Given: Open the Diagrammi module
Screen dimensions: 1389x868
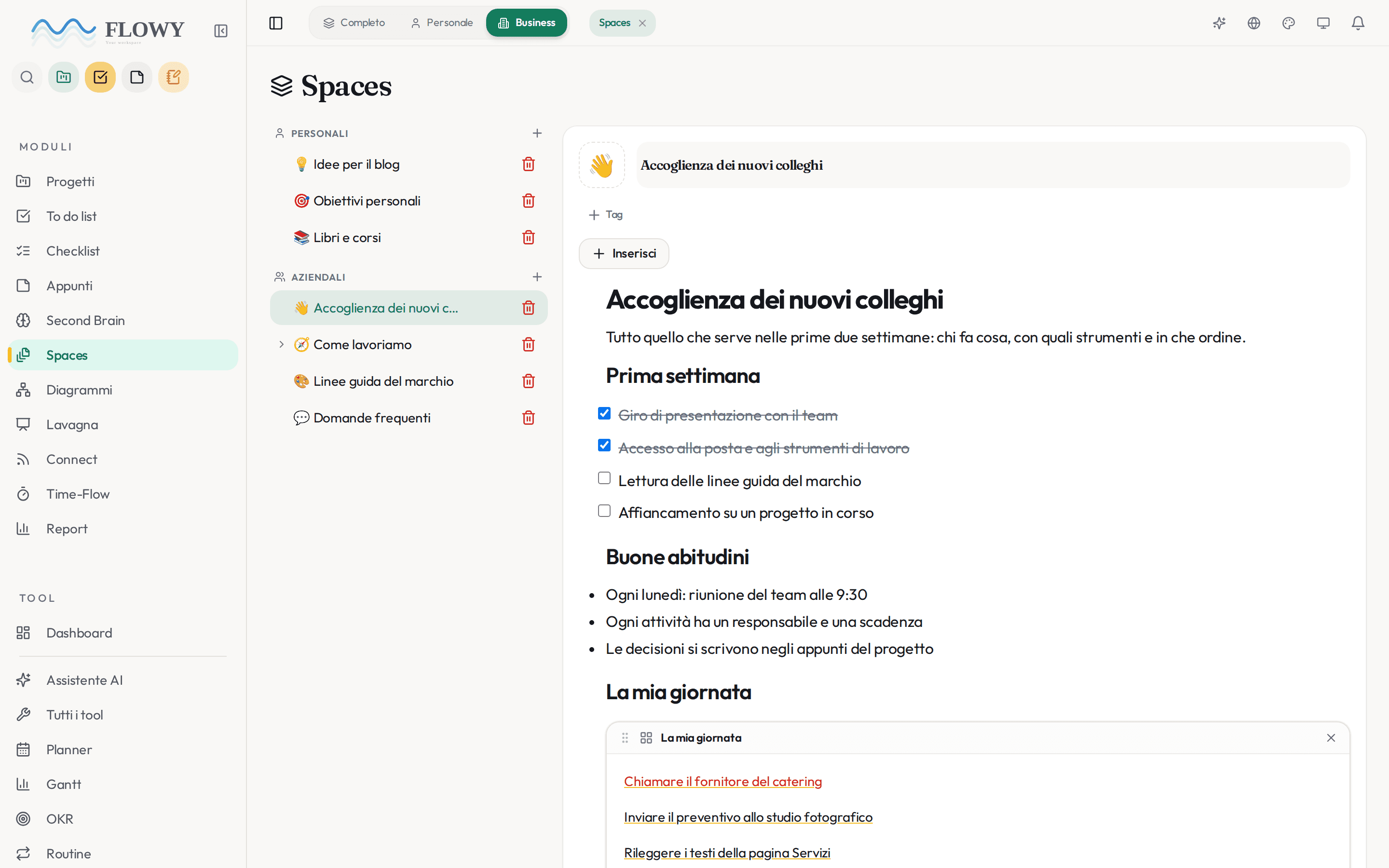Looking at the screenshot, I should click(123, 390).
